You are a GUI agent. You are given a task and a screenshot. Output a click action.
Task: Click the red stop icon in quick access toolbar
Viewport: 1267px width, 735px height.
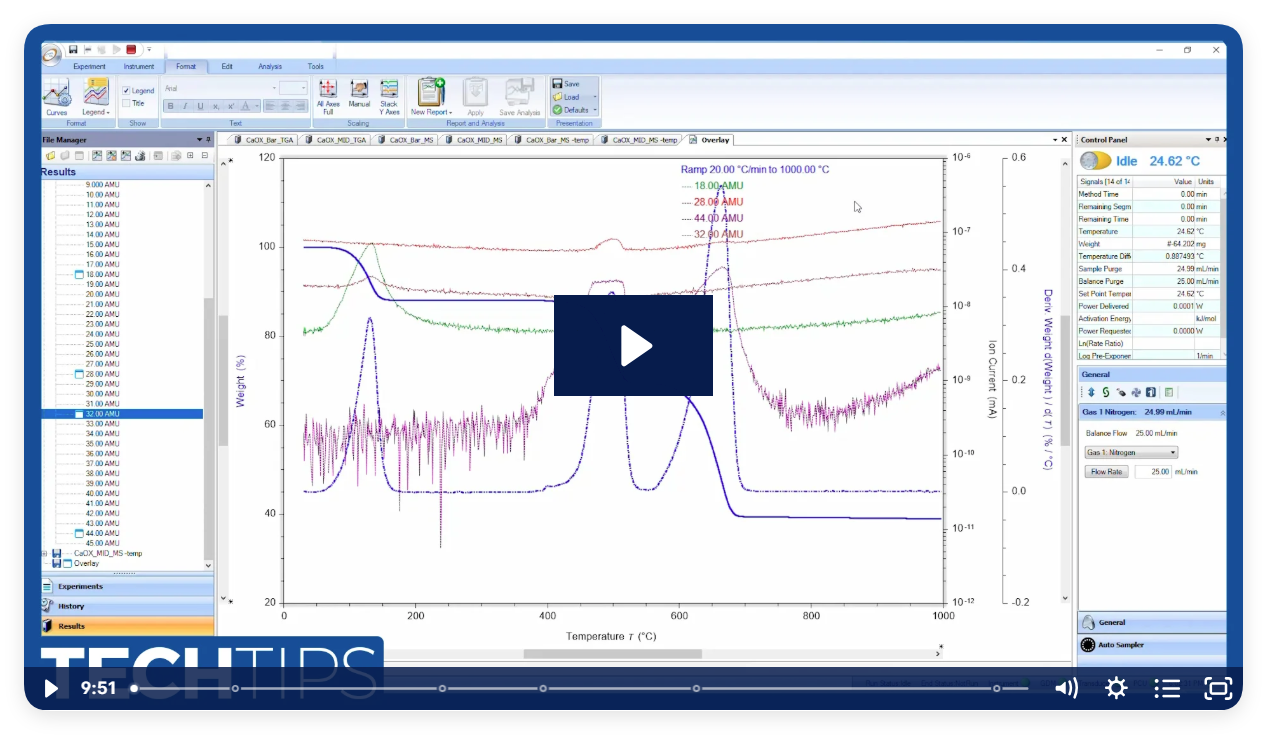click(x=131, y=49)
